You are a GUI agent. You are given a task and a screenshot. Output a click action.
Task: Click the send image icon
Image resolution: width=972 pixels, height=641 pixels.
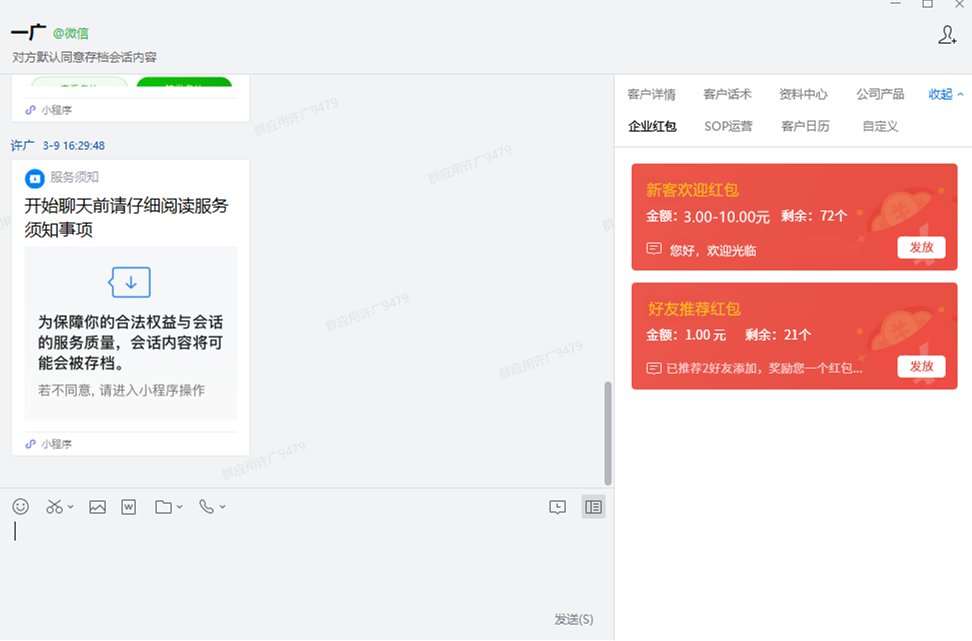click(x=97, y=507)
